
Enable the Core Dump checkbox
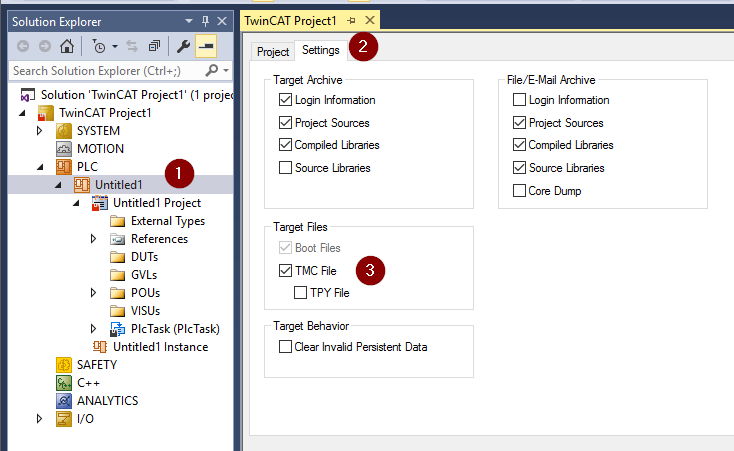pyautogui.click(x=519, y=191)
